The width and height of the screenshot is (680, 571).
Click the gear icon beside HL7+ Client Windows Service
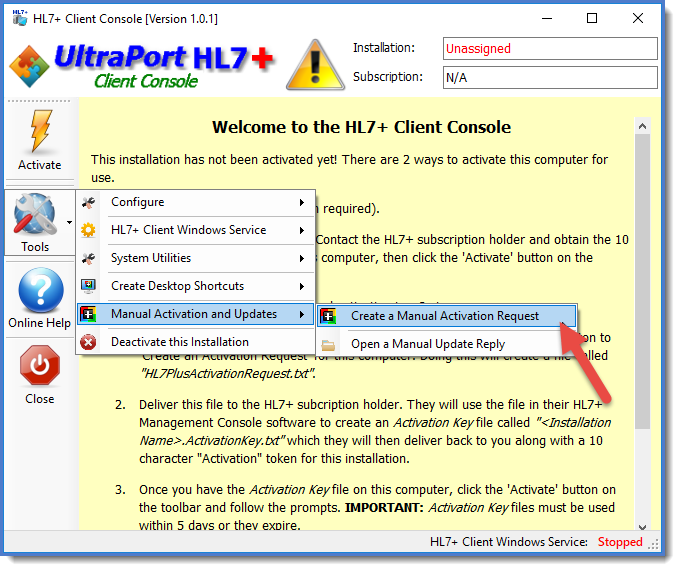[x=88, y=230]
